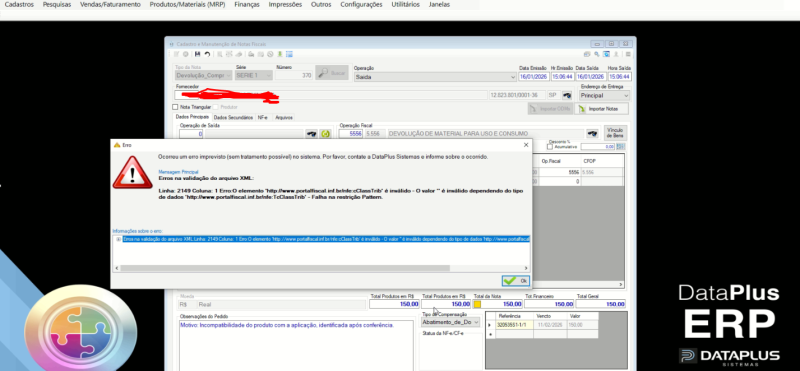Open the Configurações menu
Screen dimensions: 800x371
coord(361,5)
